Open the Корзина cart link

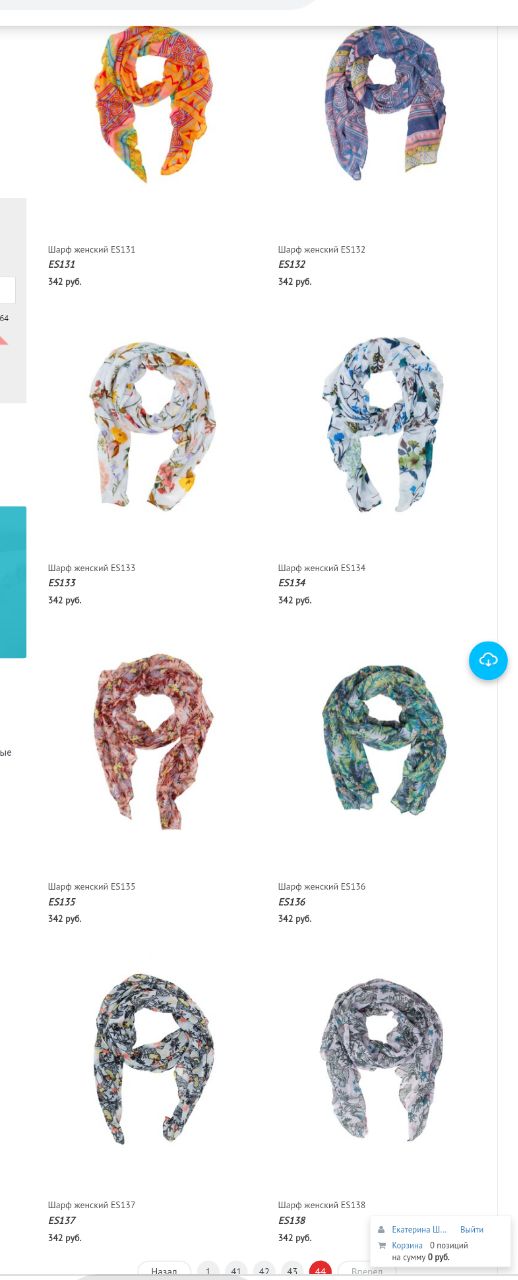pos(407,1245)
